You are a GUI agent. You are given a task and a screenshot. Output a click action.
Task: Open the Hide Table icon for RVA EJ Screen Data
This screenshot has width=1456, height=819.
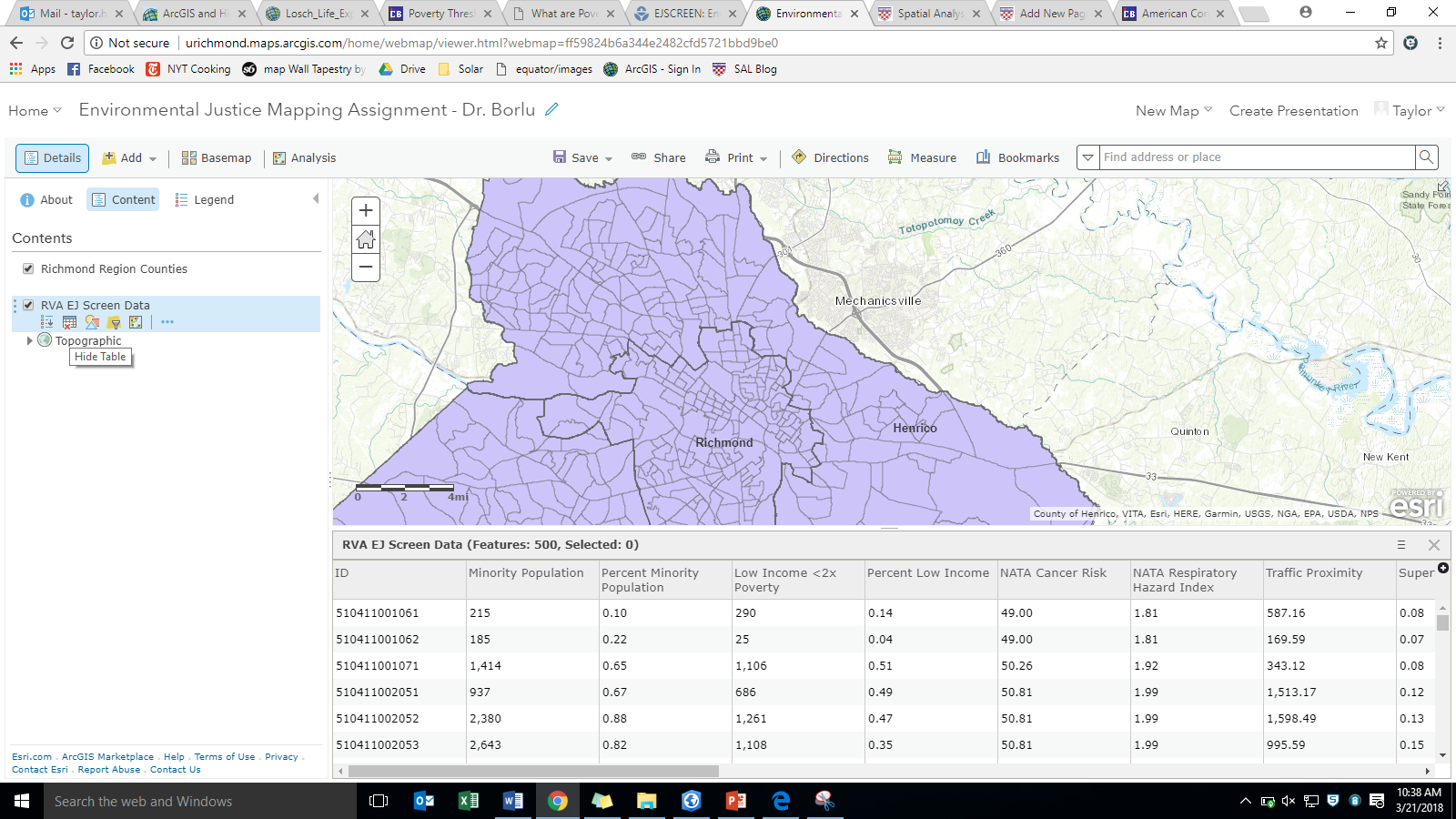[69, 321]
